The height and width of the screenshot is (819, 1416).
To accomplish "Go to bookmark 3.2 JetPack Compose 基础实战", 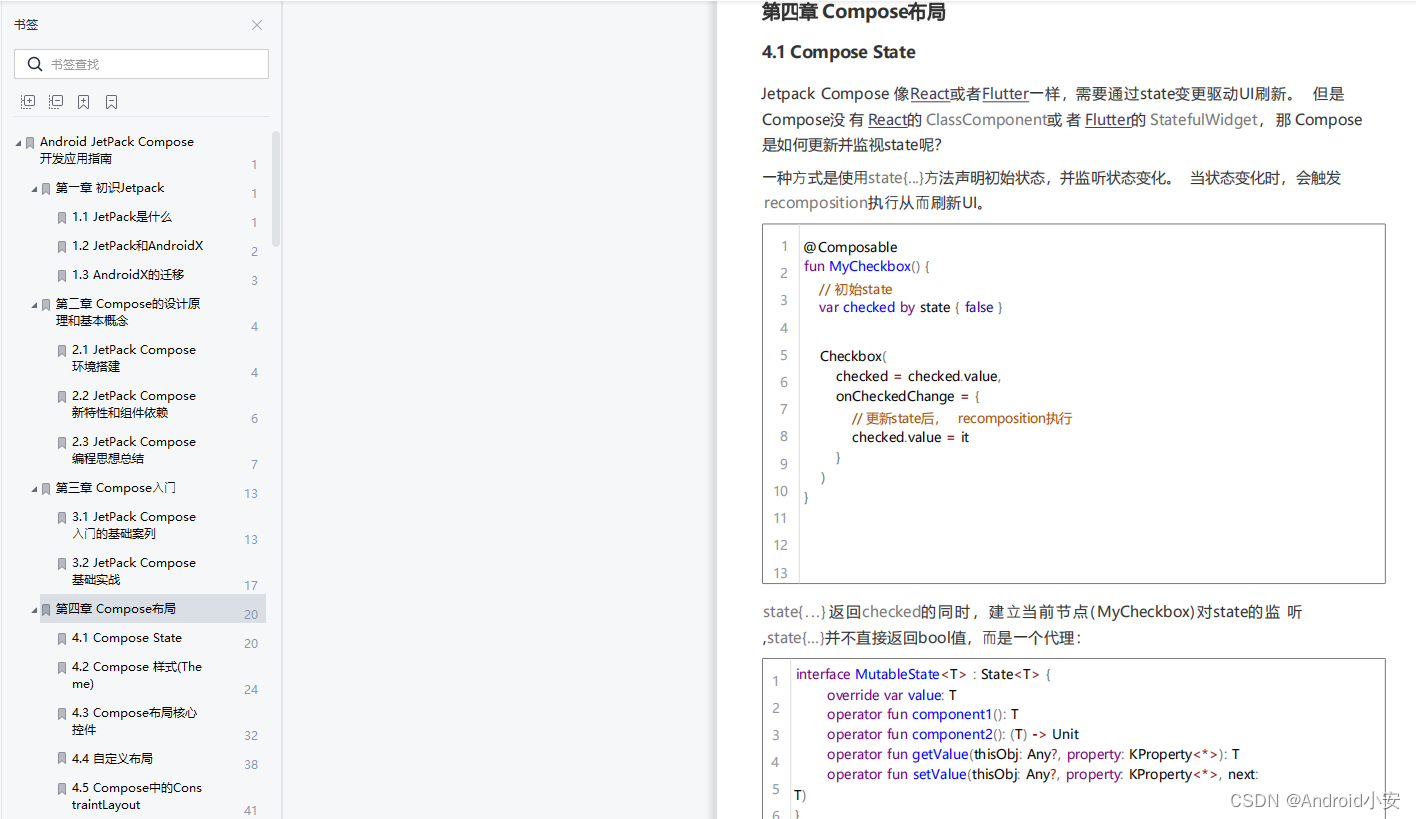I will coord(134,571).
